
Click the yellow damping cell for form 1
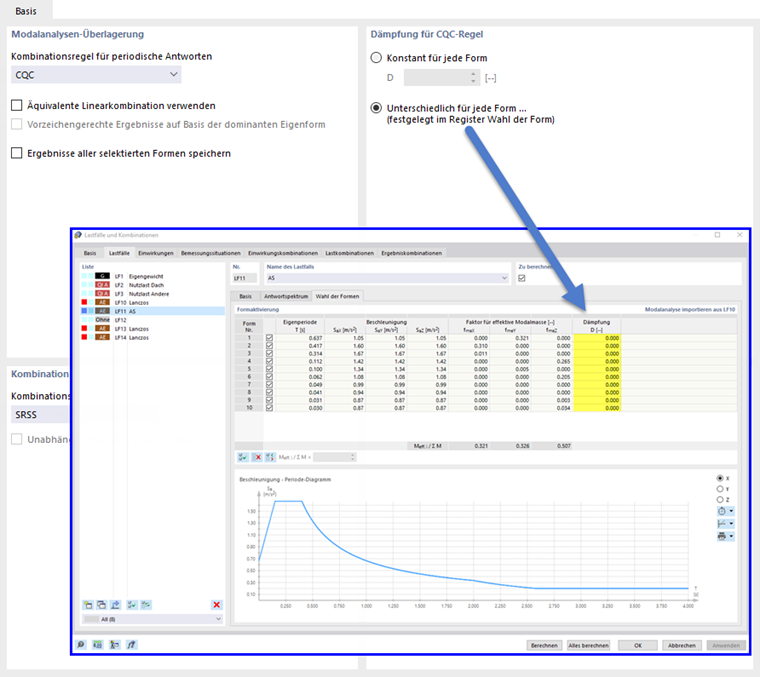coord(597,338)
